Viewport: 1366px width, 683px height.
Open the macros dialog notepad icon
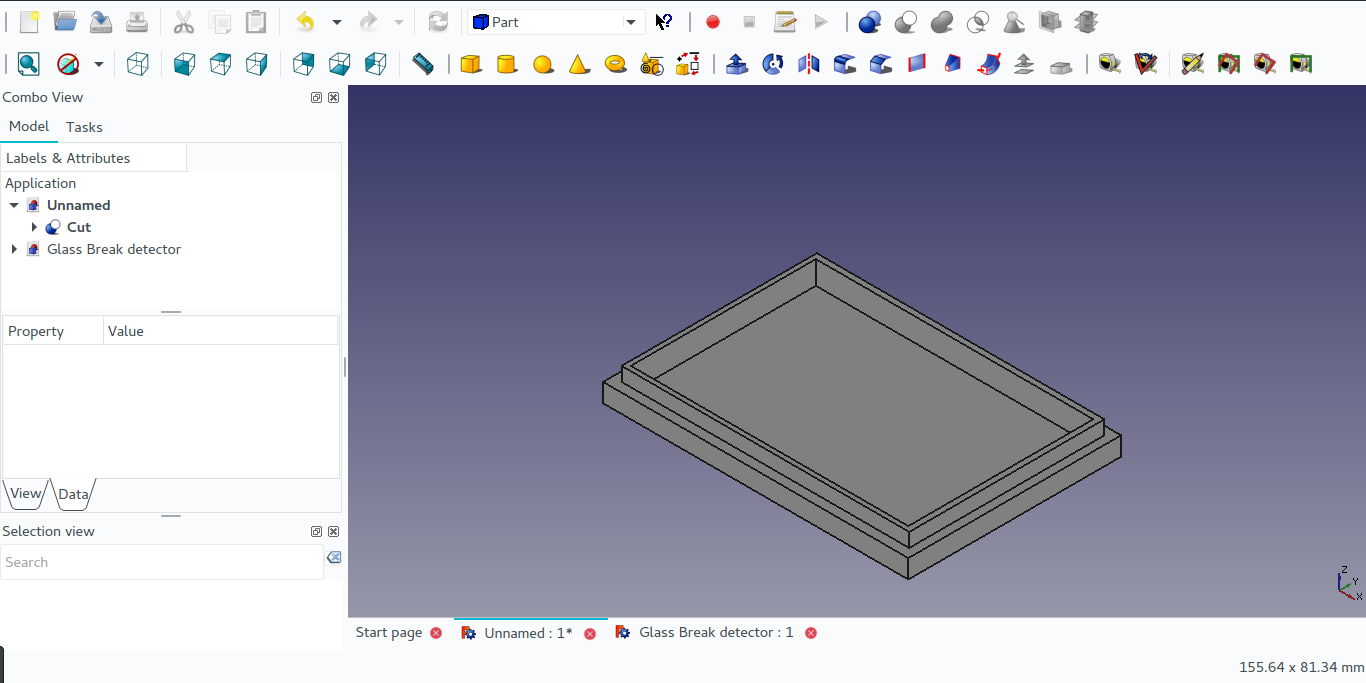coord(785,22)
